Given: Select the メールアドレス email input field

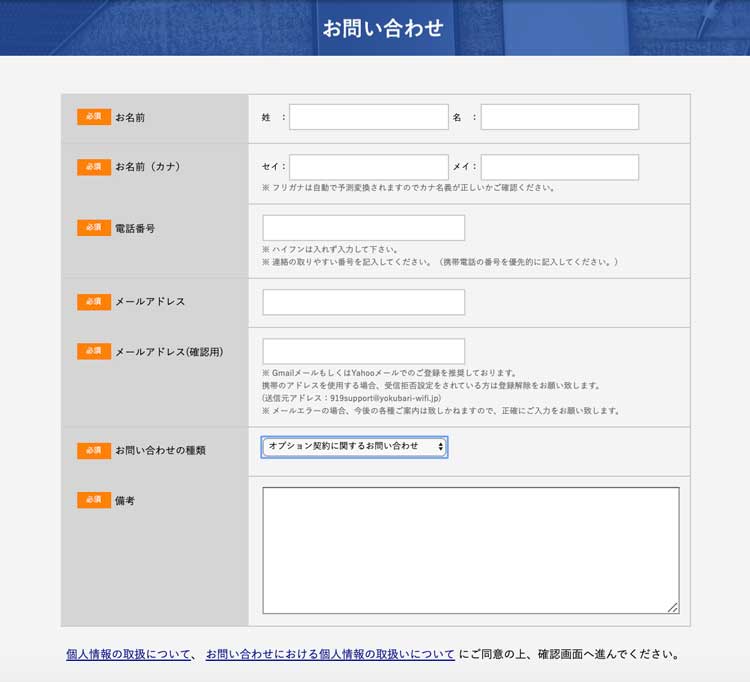Looking at the screenshot, I should pyautogui.click(x=363, y=302).
